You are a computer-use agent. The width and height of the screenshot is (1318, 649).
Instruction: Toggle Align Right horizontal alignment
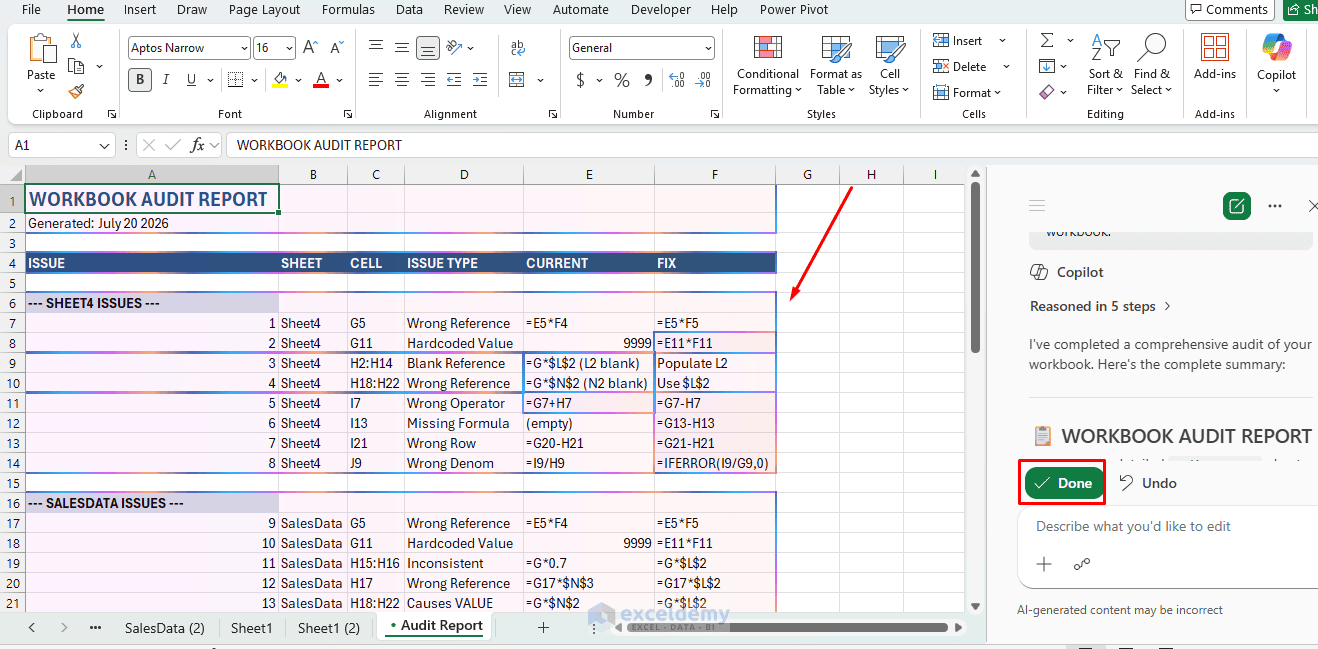pyautogui.click(x=428, y=80)
